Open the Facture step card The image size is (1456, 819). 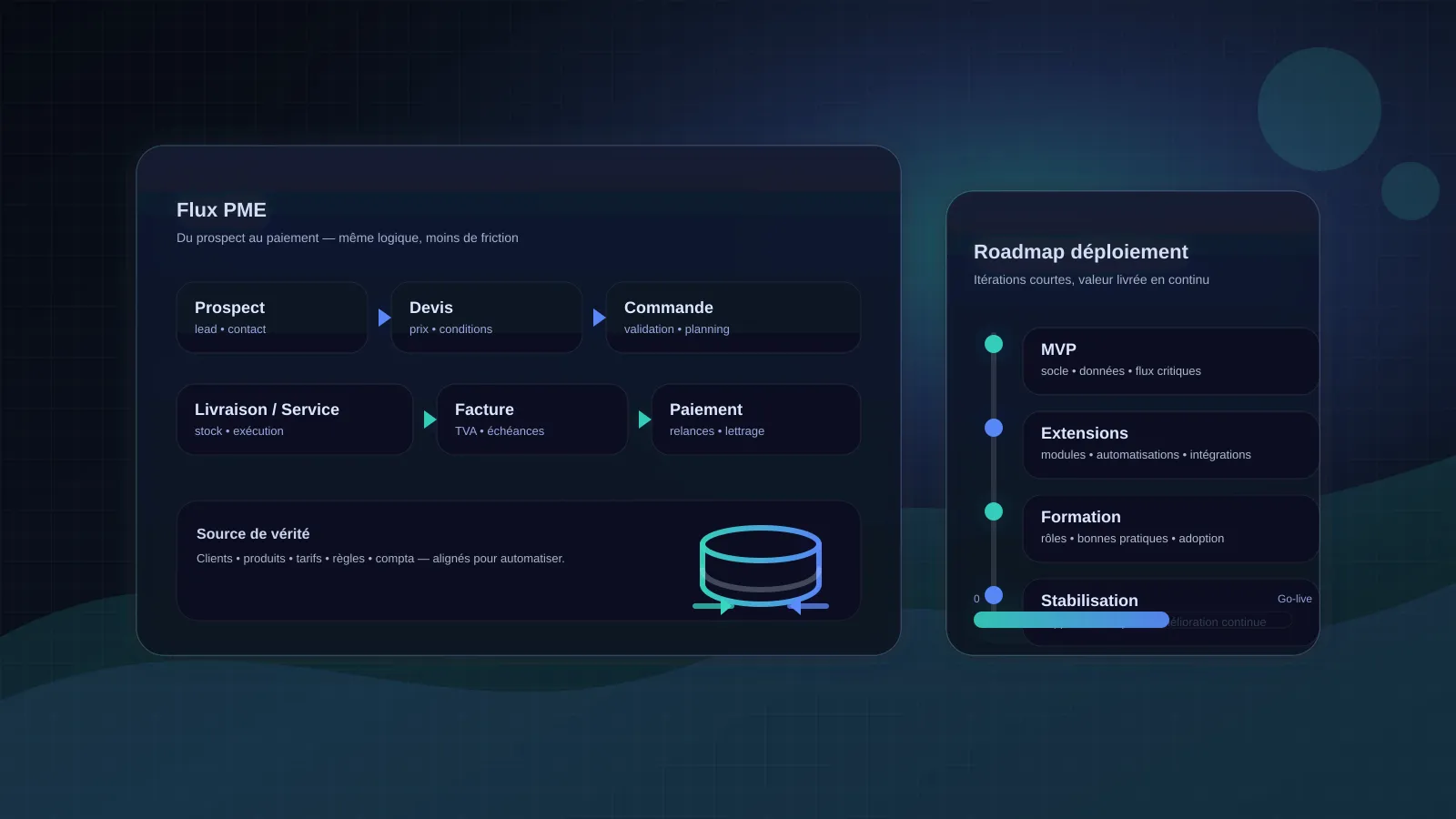click(531, 420)
